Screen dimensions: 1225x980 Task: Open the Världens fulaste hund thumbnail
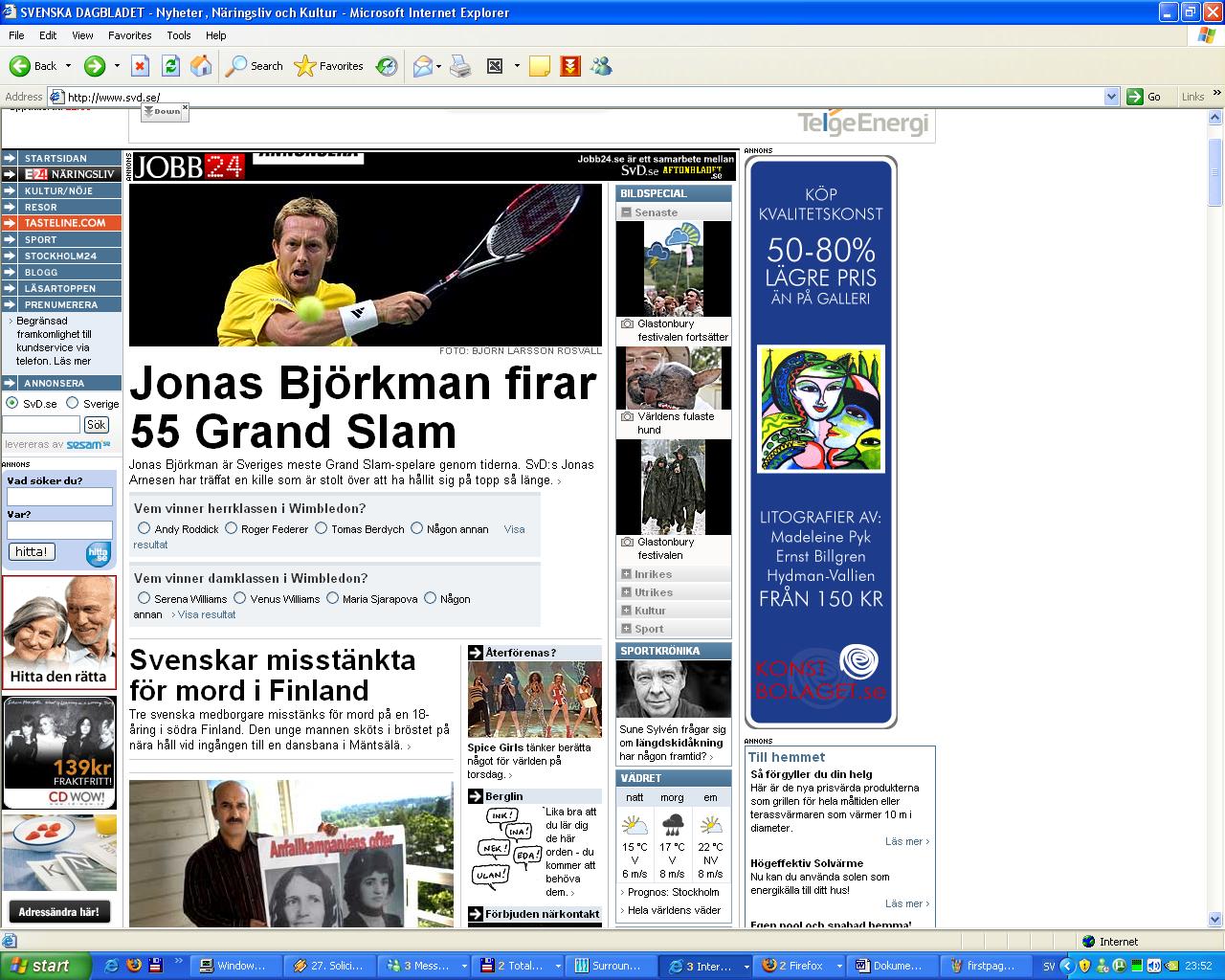coord(674,378)
